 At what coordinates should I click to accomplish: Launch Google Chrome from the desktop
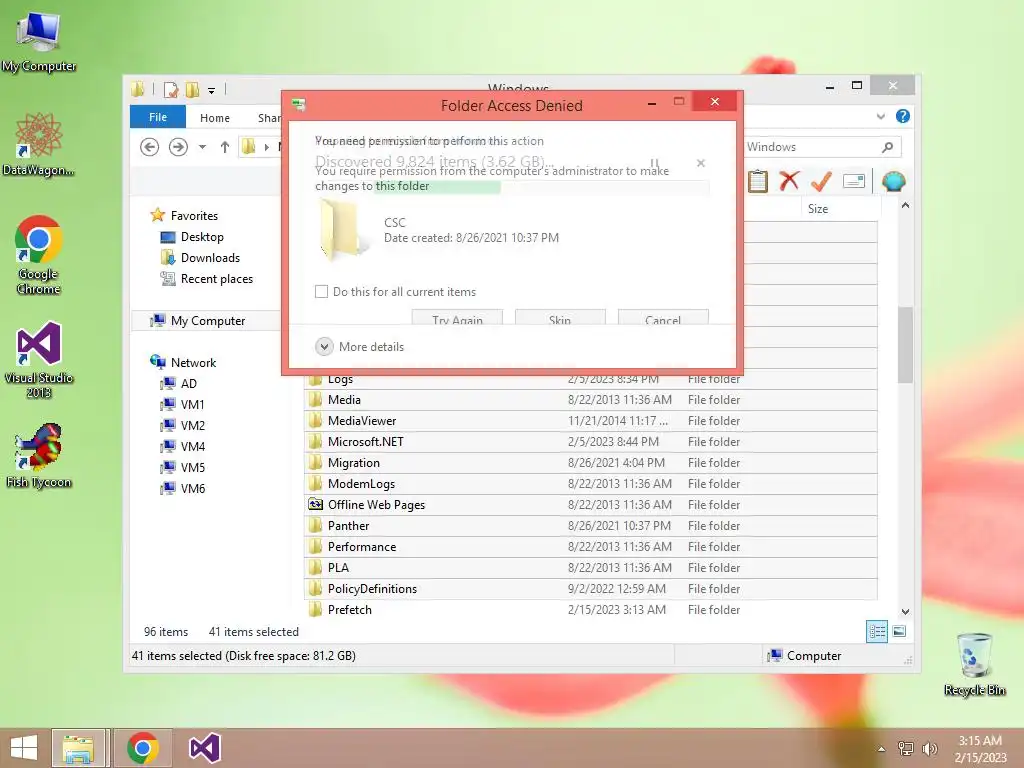point(38,255)
